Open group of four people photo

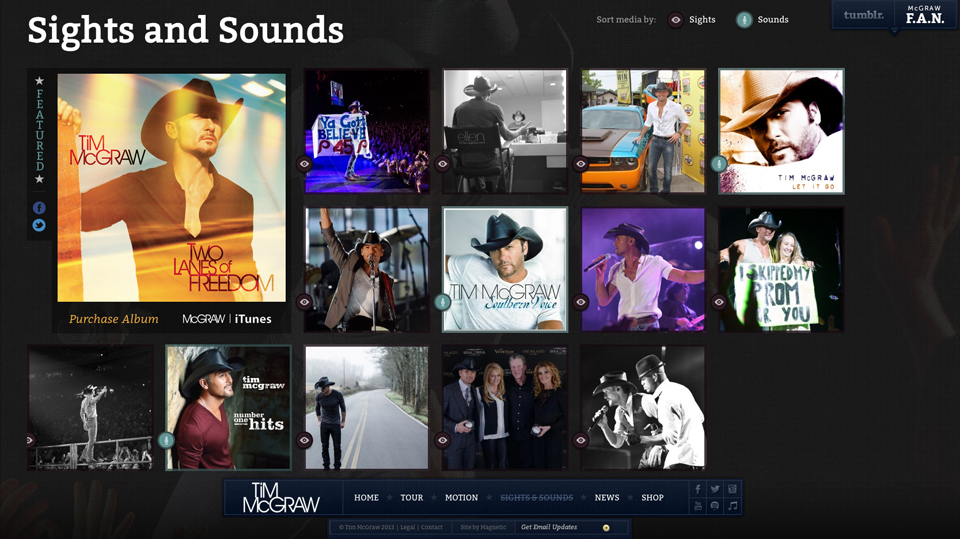click(x=505, y=408)
